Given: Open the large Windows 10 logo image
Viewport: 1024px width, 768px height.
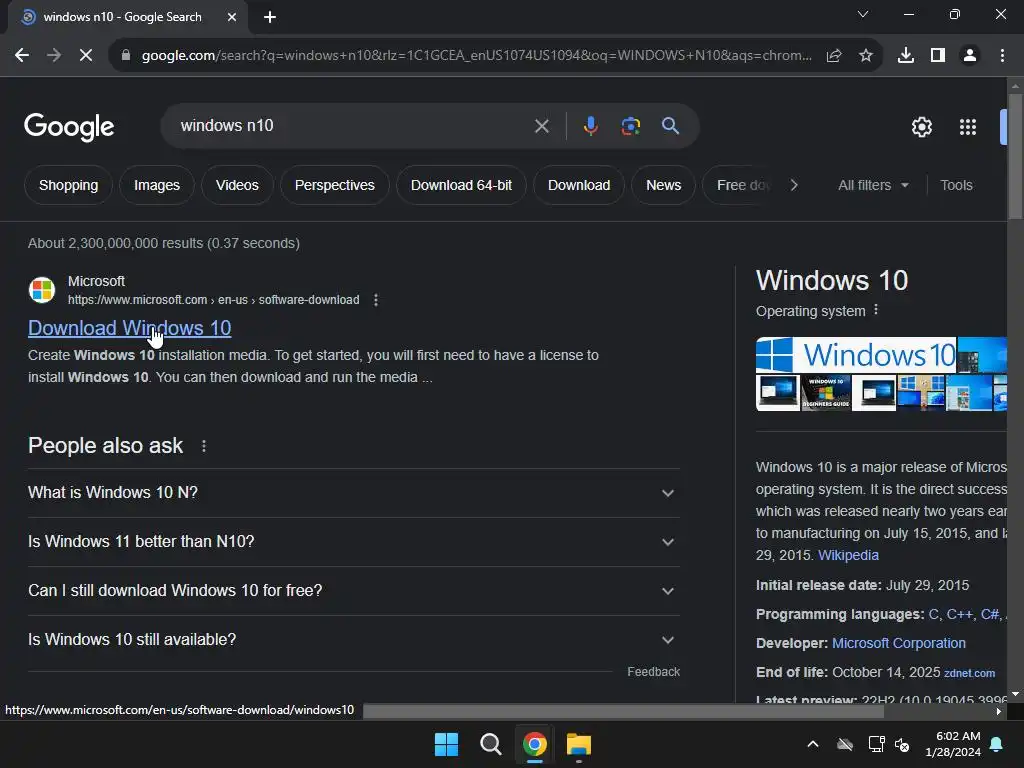Looking at the screenshot, I should click(856, 355).
